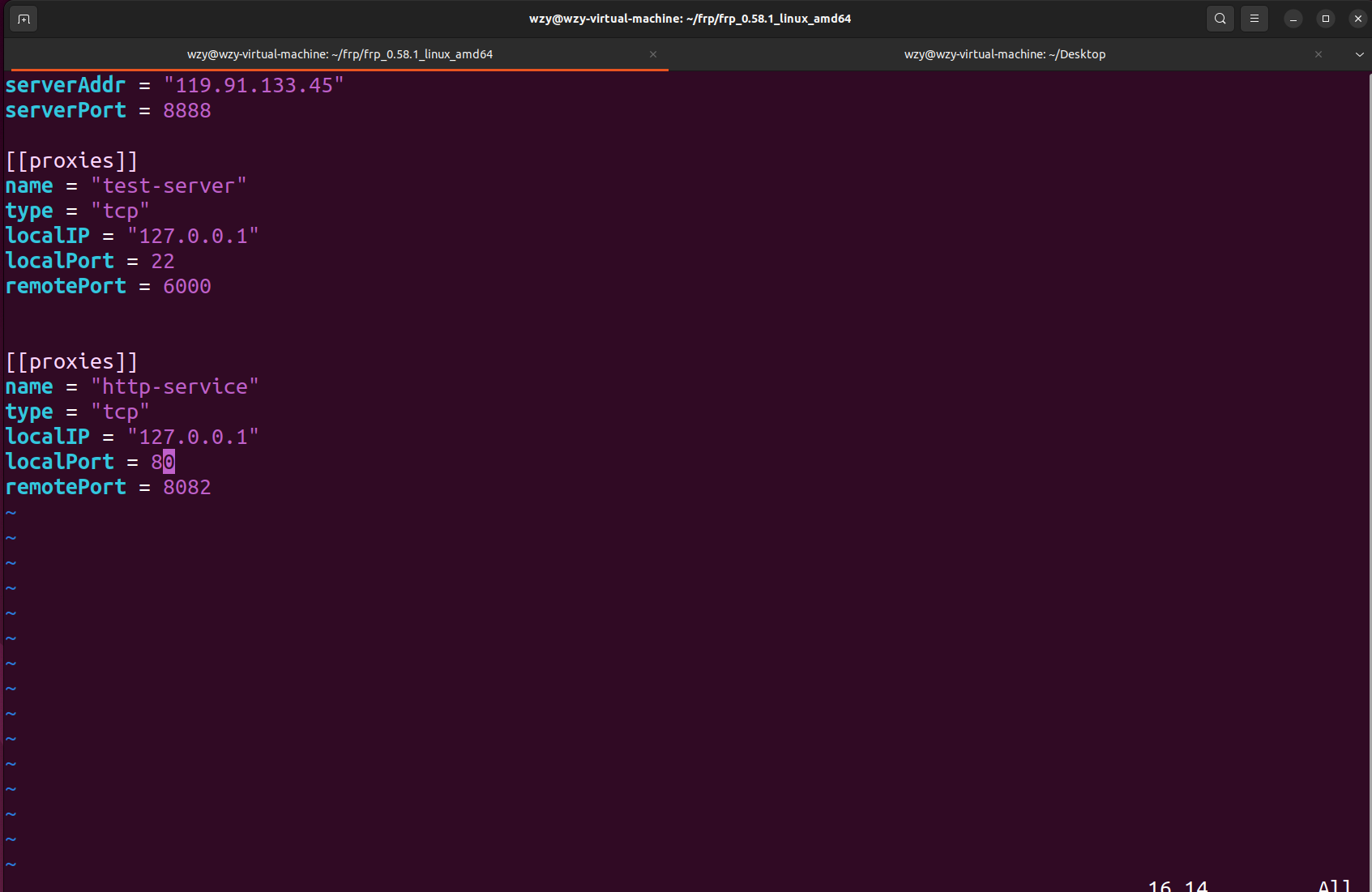Image resolution: width=1372 pixels, height=892 pixels.
Task: Close the ~/Desktop terminal tab
Action: click(x=1319, y=54)
